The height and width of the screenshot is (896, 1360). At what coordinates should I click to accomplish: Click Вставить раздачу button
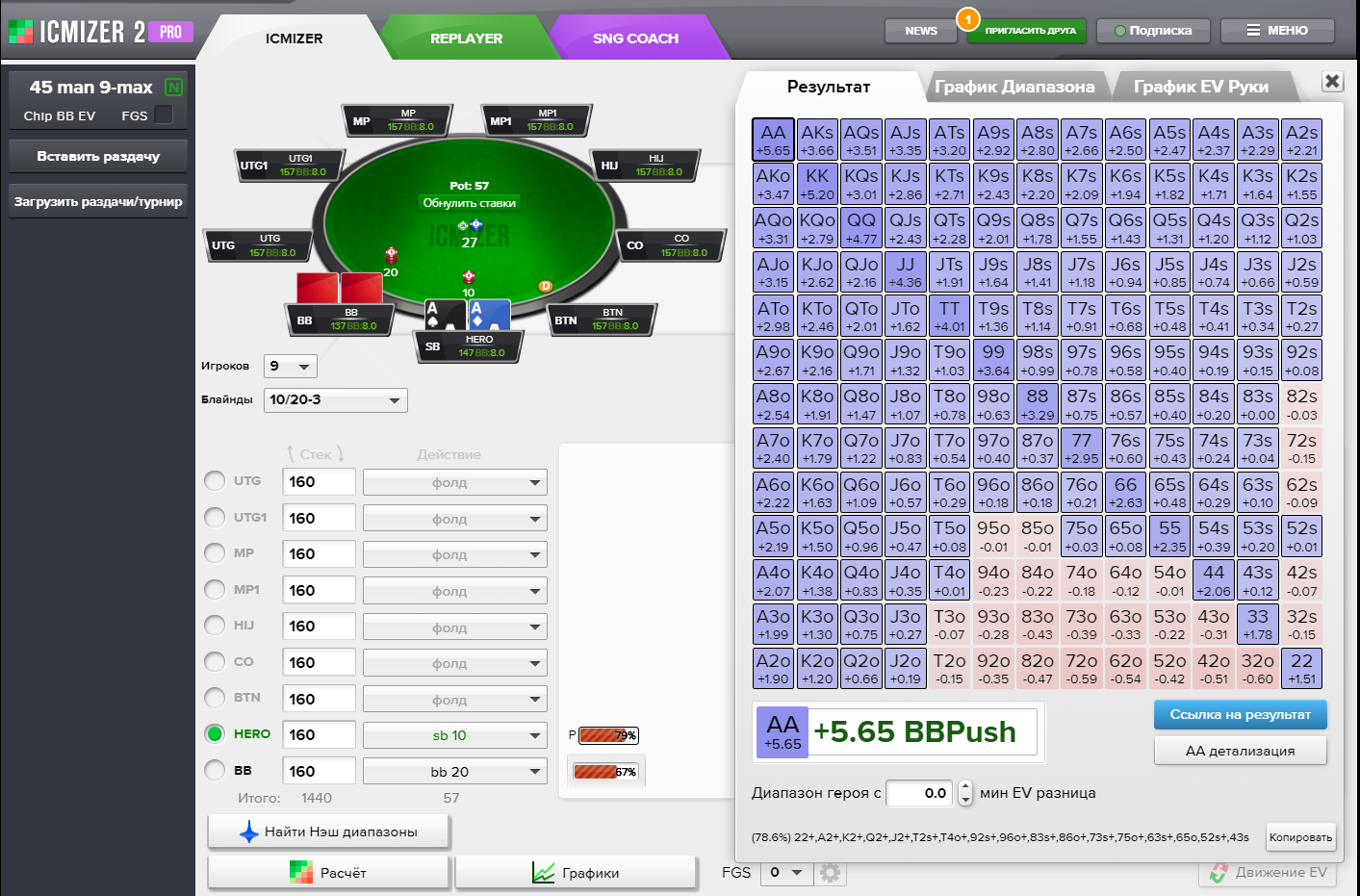click(x=98, y=156)
